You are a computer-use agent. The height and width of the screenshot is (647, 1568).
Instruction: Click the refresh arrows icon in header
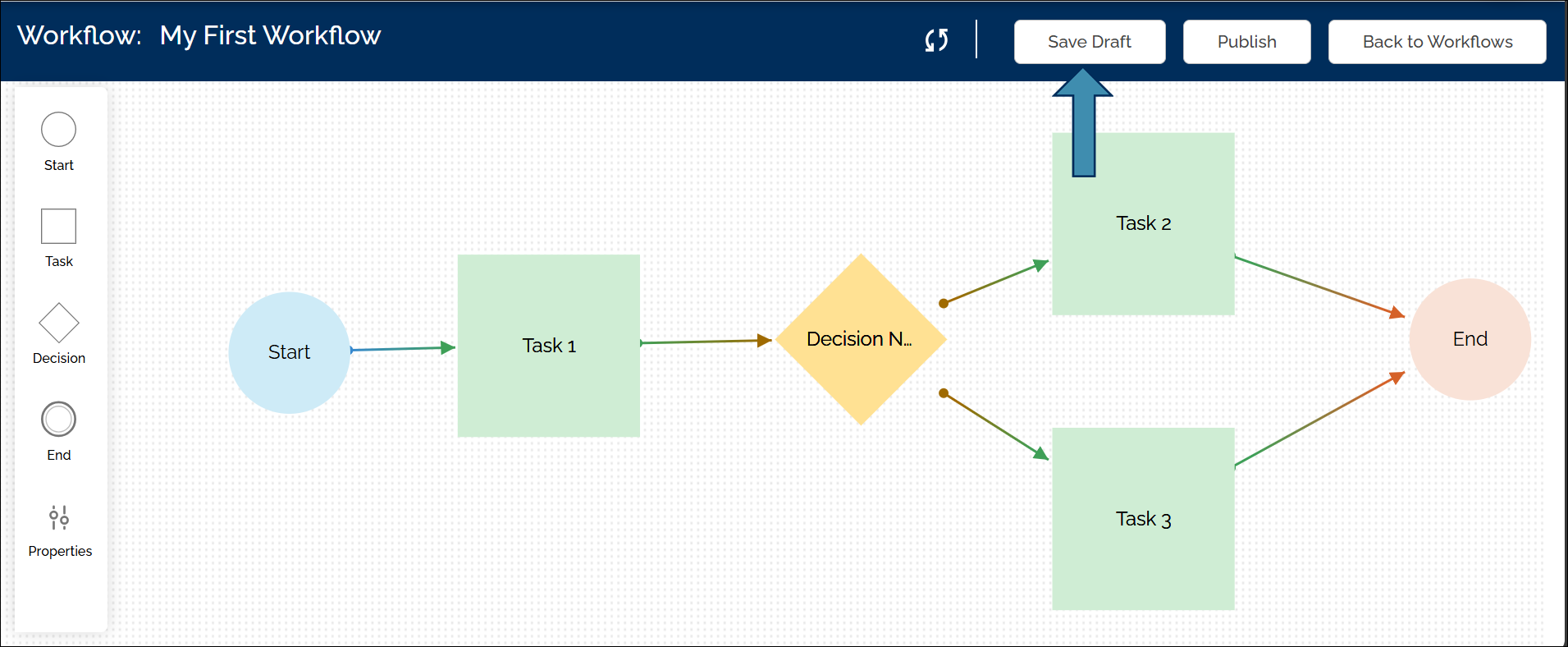click(x=936, y=40)
